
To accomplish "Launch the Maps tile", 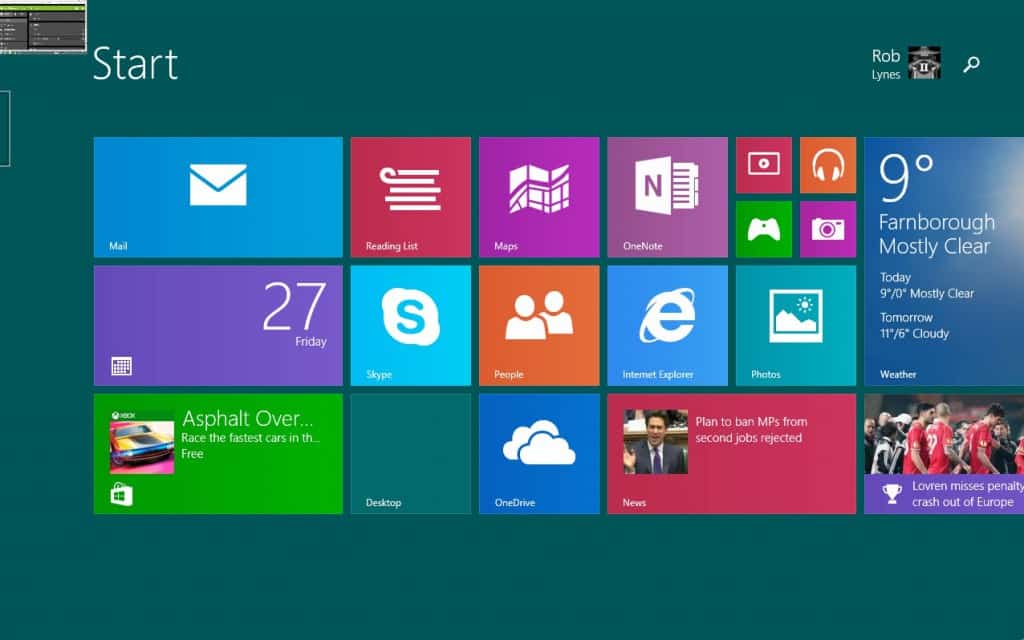I will tap(539, 197).
